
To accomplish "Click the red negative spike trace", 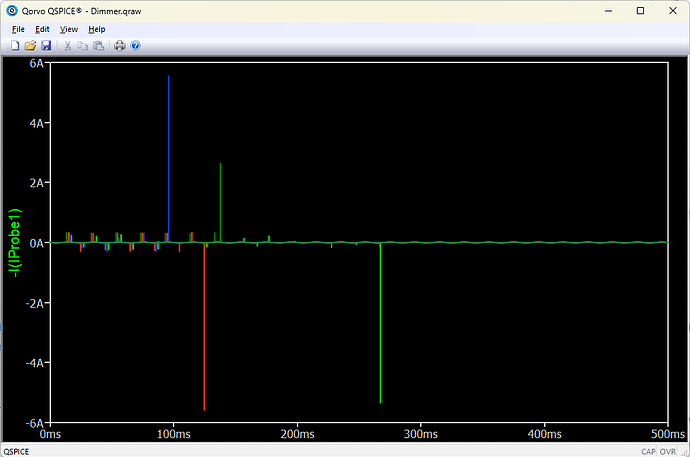I will point(204,330).
